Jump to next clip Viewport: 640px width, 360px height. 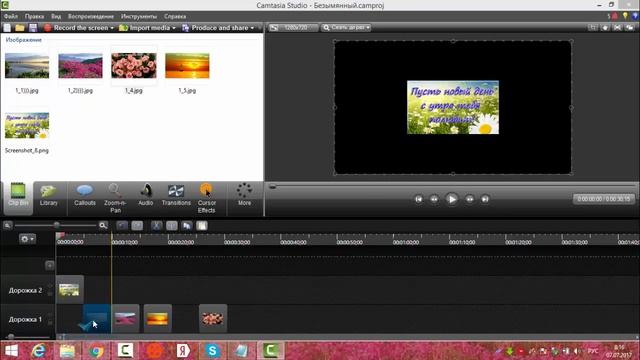(485, 199)
